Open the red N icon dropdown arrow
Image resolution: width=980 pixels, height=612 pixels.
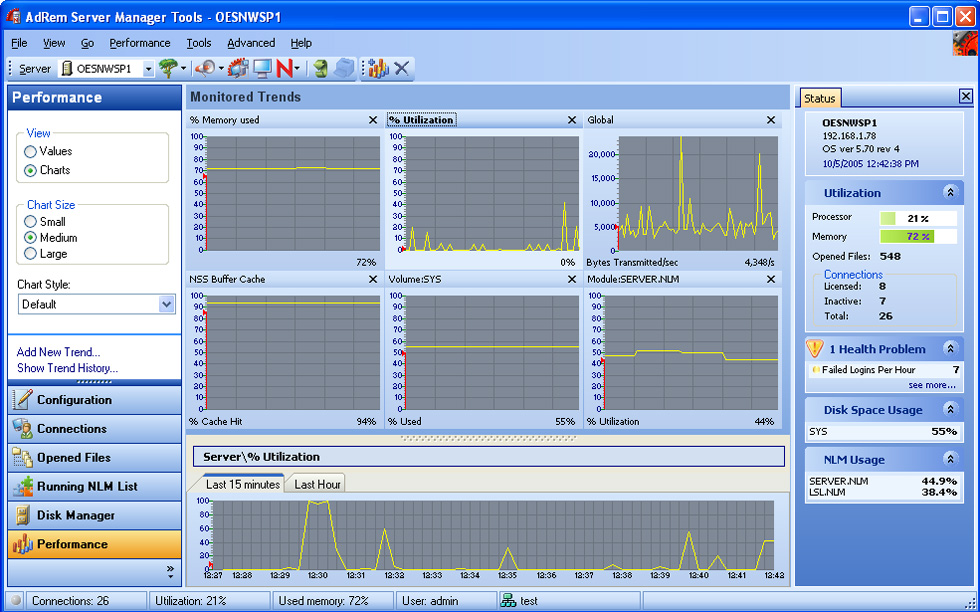297,68
